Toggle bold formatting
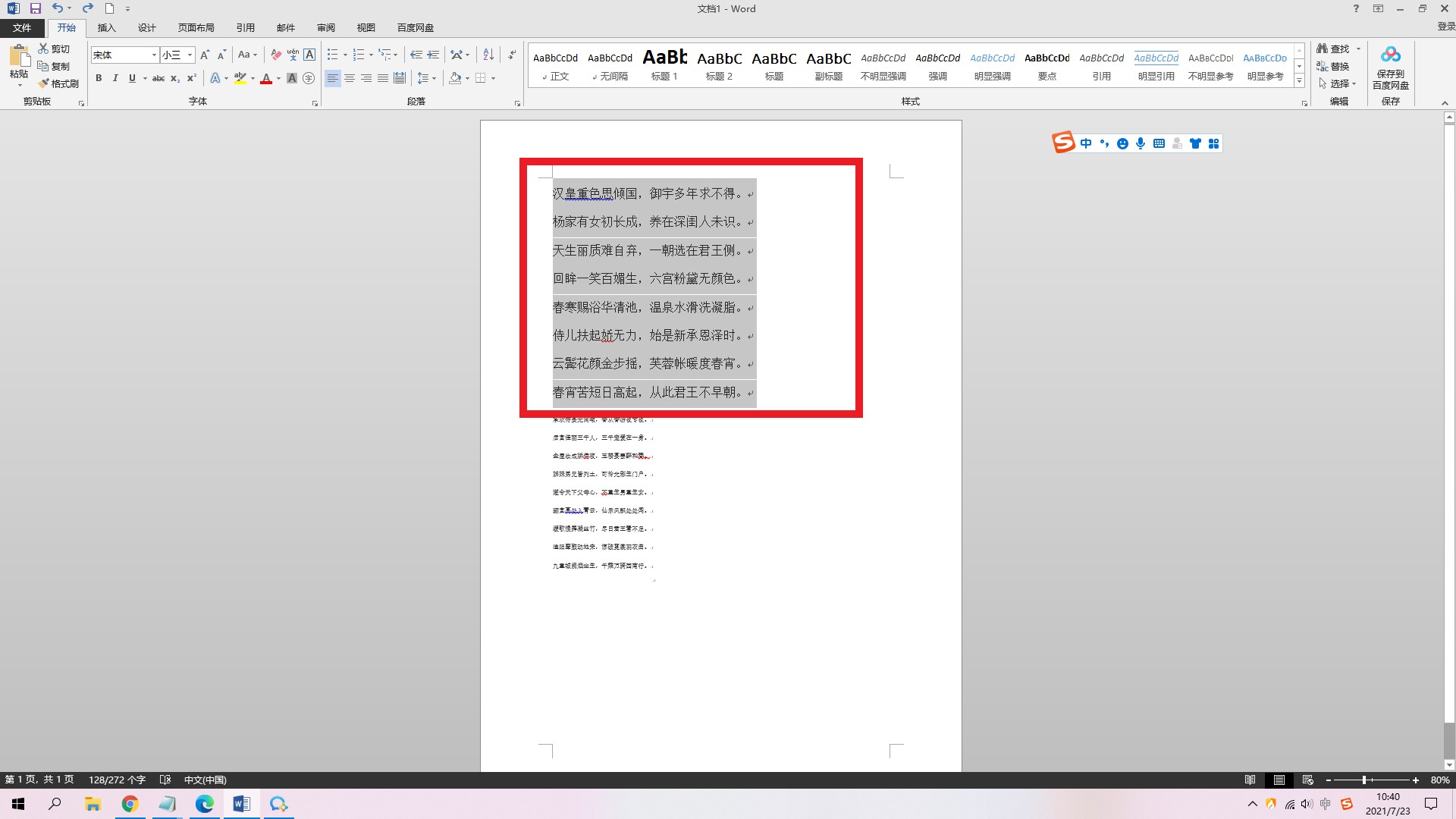Screen dimensions: 1456x819 coord(99,78)
